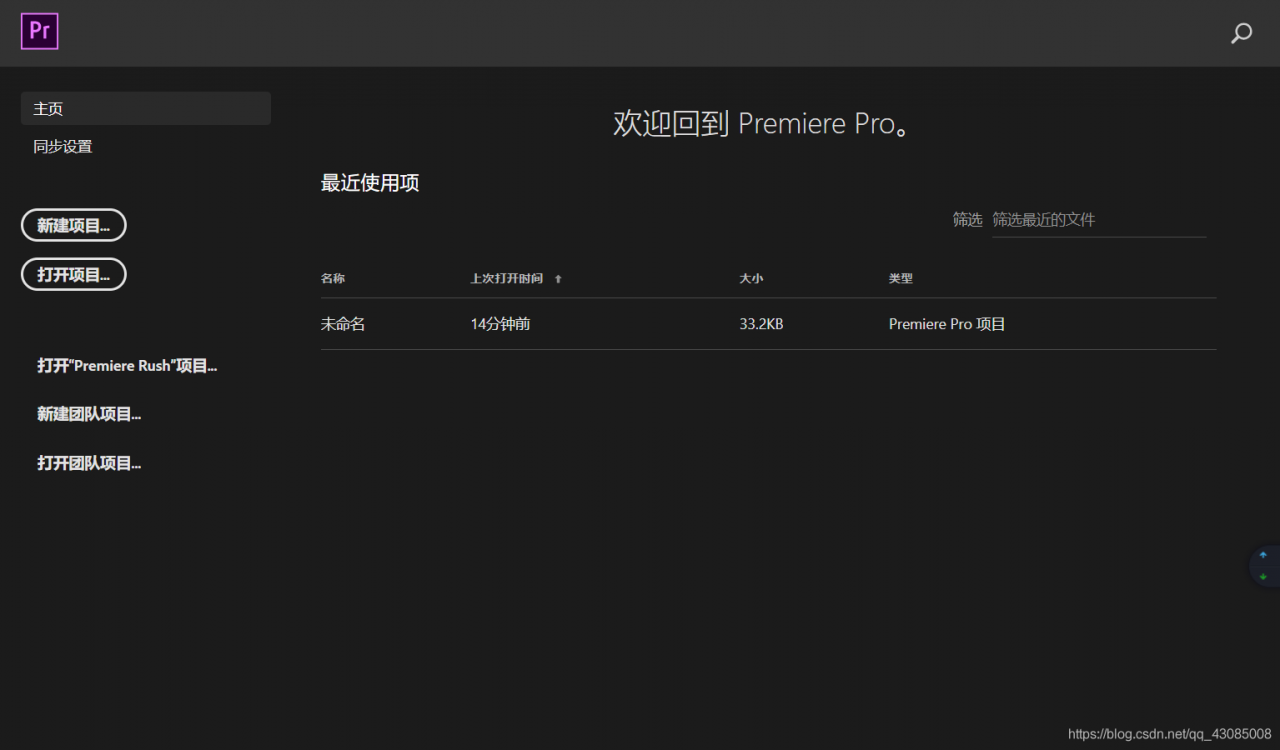This screenshot has width=1280, height=750.
Task: Choose 新建团队项目... link
Action: [89, 414]
